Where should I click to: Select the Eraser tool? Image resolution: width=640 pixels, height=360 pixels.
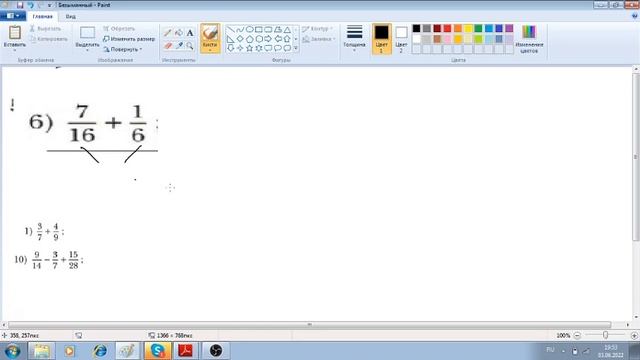point(168,46)
